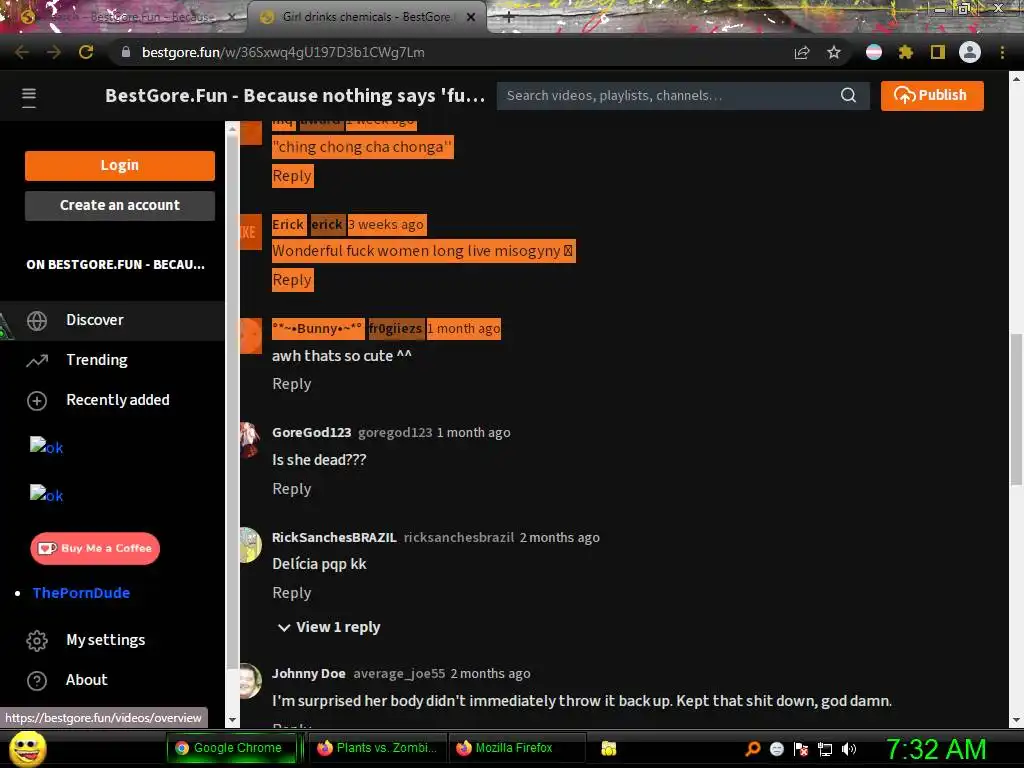Screen dimensions: 1024x768
Task: Bookmark this page with the star icon
Action: tap(833, 53)
